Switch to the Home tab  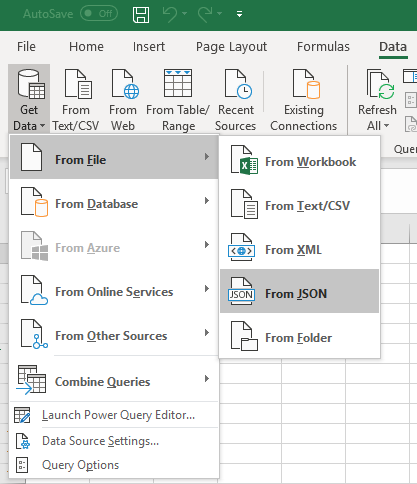tap(86, 46)
